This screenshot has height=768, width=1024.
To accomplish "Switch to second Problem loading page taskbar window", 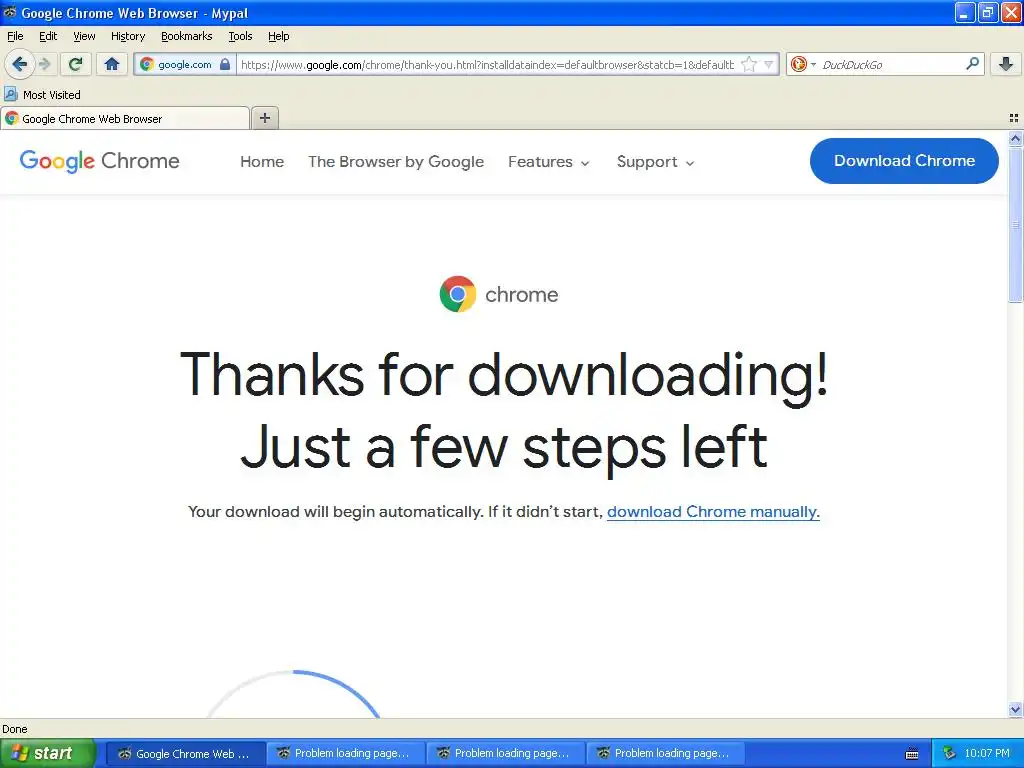I will tap(505, 754).
